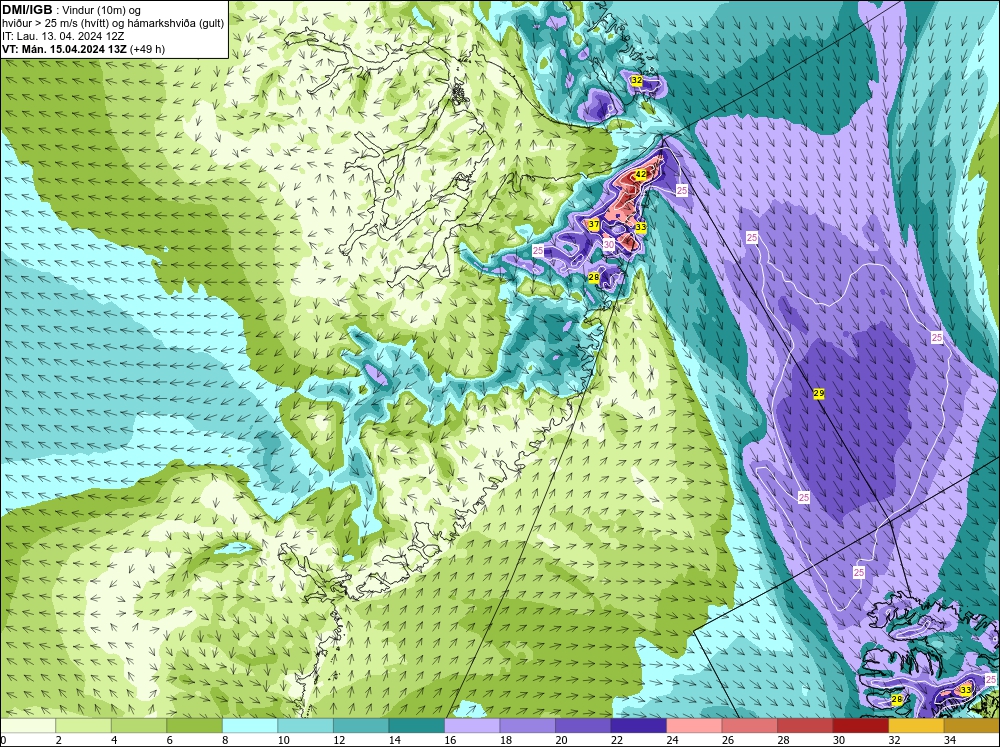Select the dark teal 14–16 legend swatch

click(x=416, y=725)
